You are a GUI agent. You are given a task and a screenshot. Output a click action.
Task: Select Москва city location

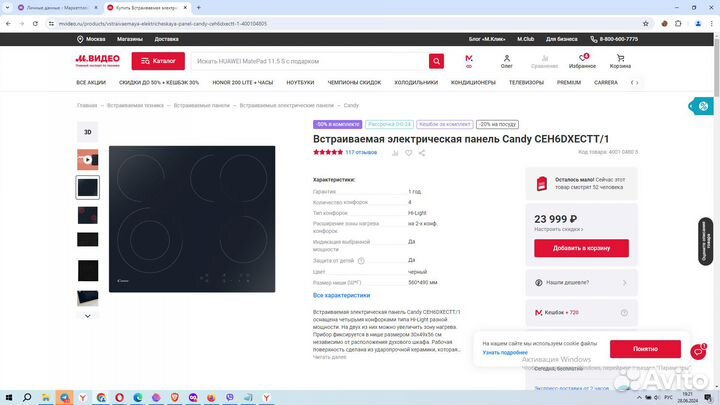click(91, 39)
